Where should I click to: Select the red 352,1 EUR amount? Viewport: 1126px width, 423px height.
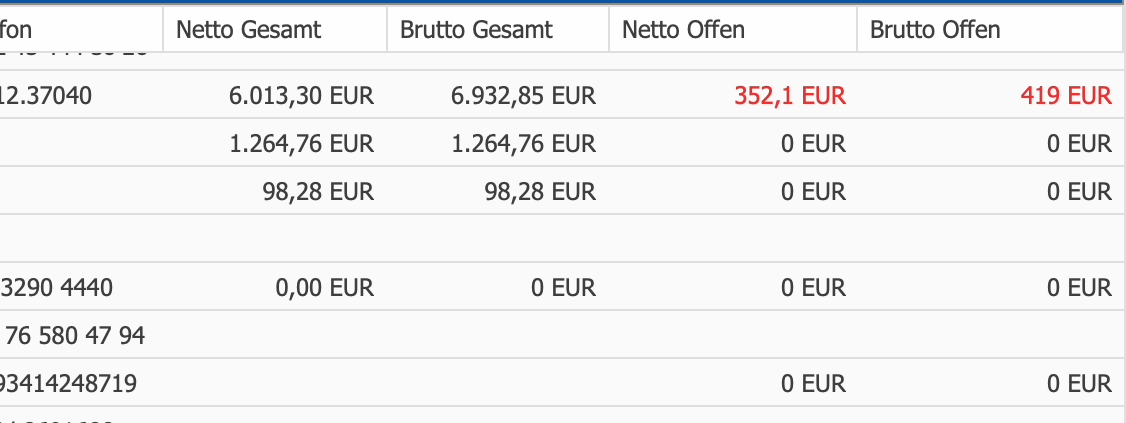pos(790,96)
